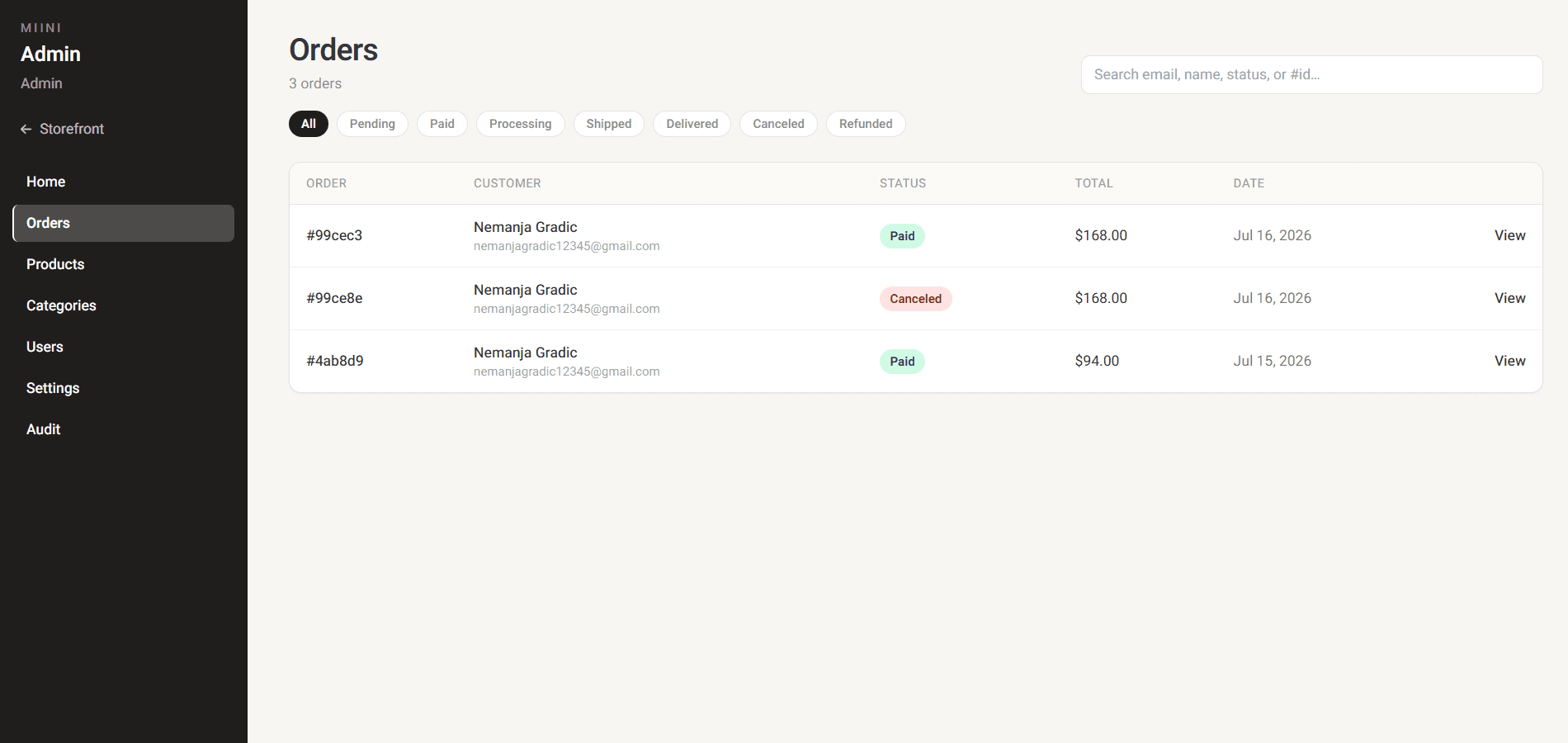This screenshot has width=1568, height=743.
Task: Filter orders by Paid chip
Action: click(442, 124)
